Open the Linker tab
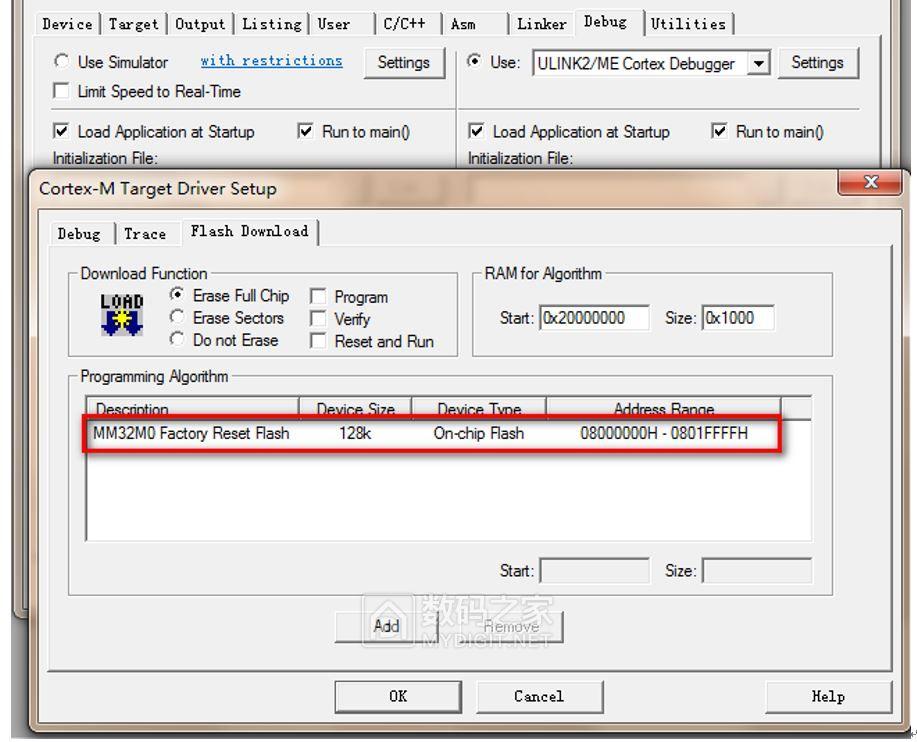 click(x=542, y=25)
